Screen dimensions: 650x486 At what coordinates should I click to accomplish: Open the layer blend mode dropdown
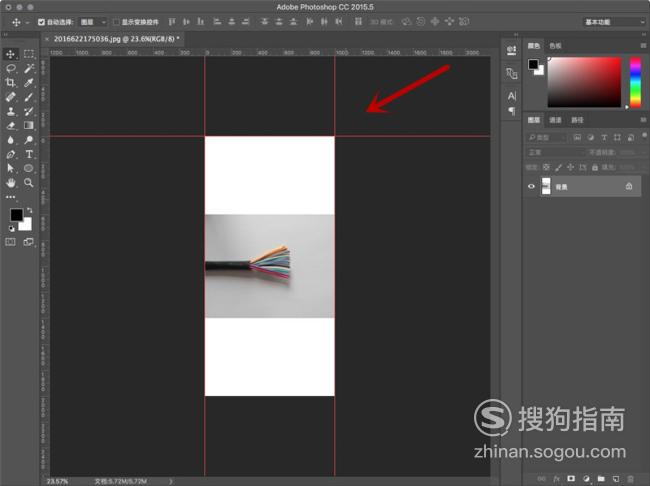click(x=555, y=153)
